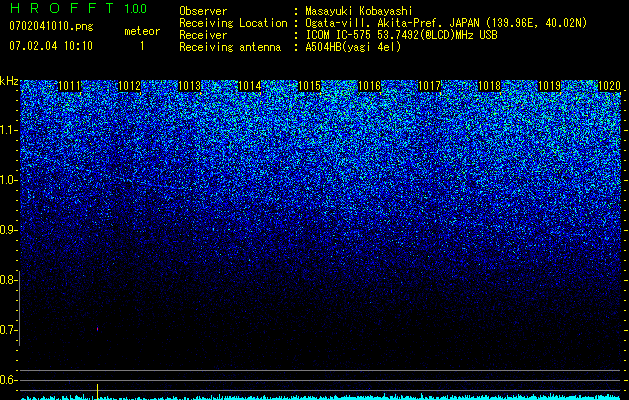Select the 1016 time marker

pyautogui.click(x=369, y=86)
